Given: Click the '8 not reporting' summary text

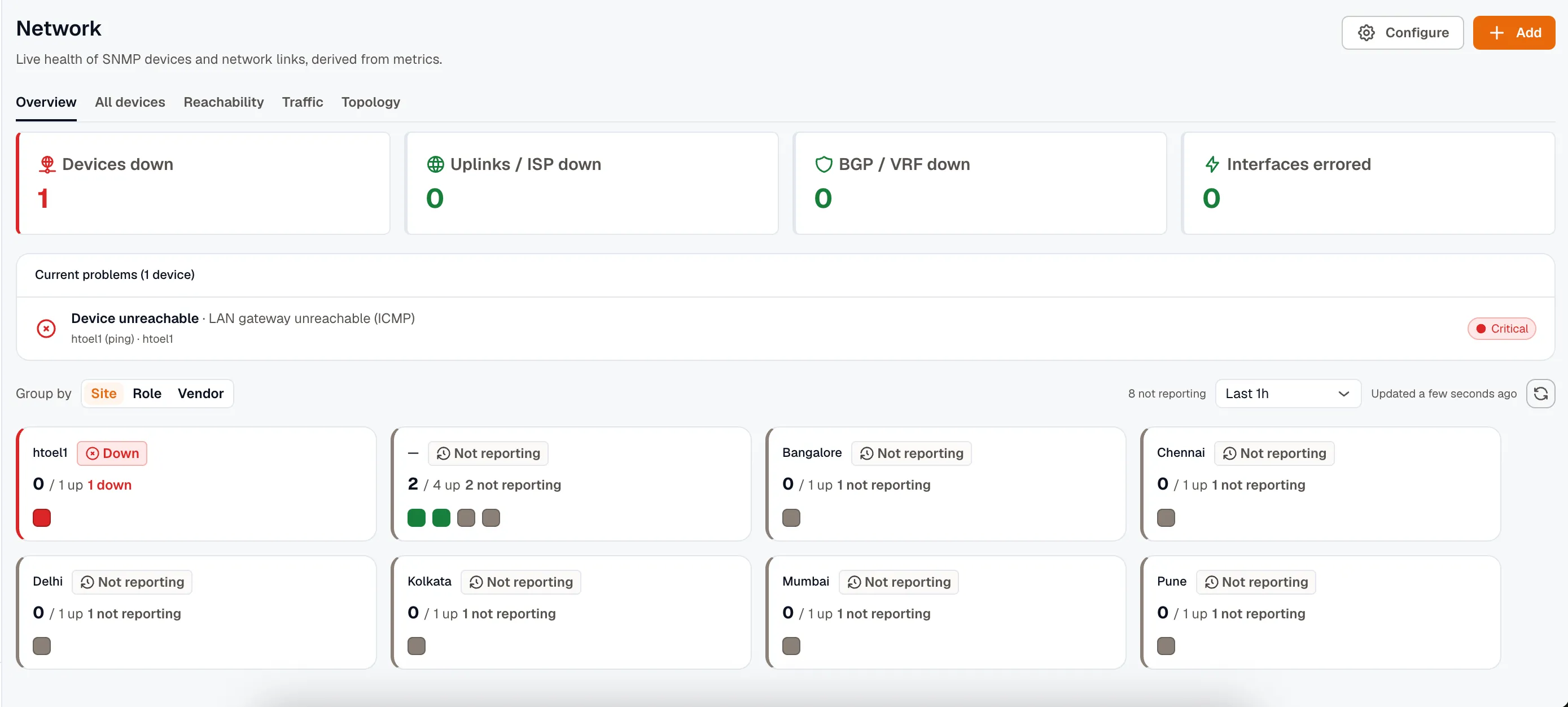Looking at the screenshot, I should click(x=1166, y=394).
